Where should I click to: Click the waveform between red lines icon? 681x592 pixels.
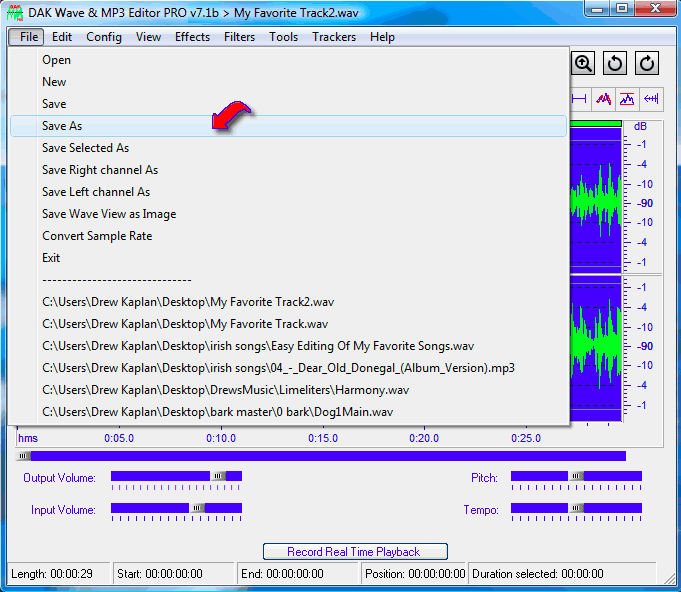pyautogui.click(x=627, y=99)
